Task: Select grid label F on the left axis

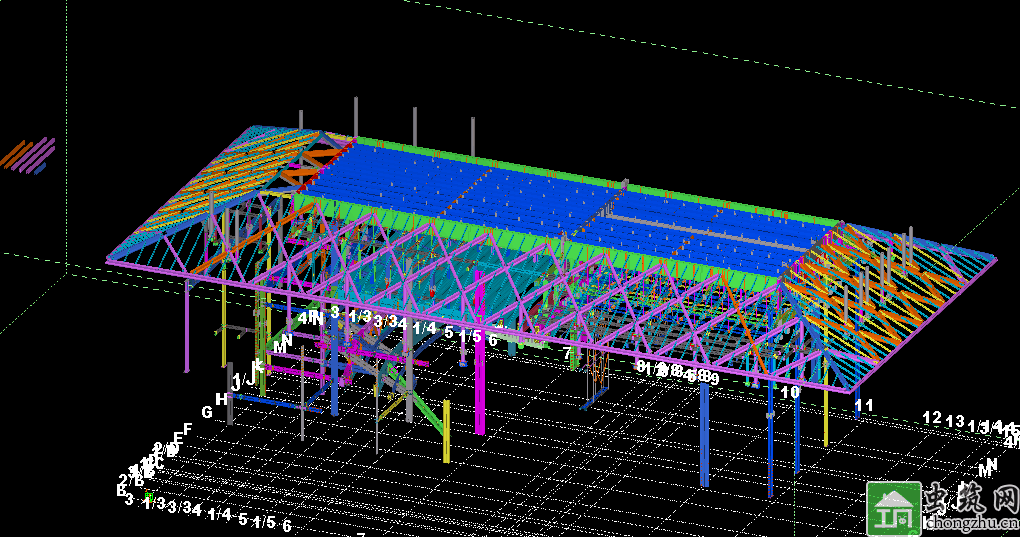Action: point(186,430)
